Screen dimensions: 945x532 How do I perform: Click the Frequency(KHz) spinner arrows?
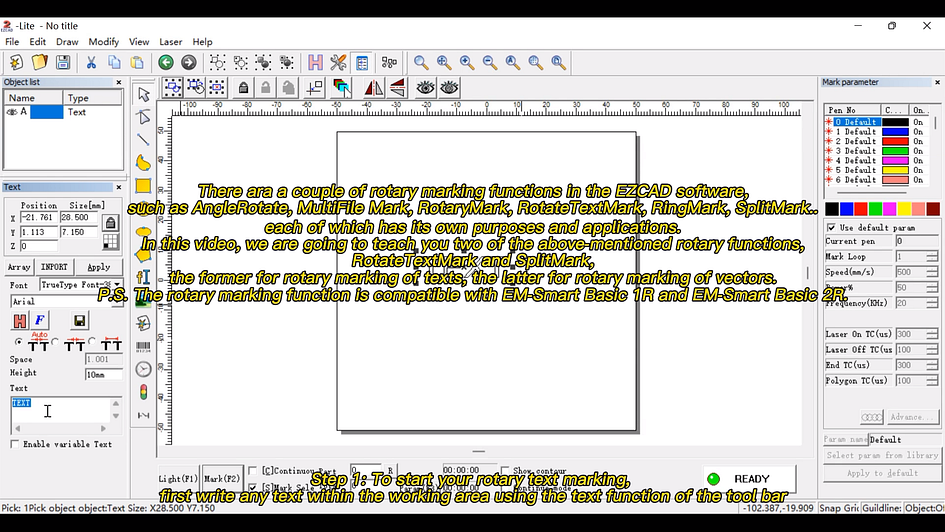pos(932,304)
